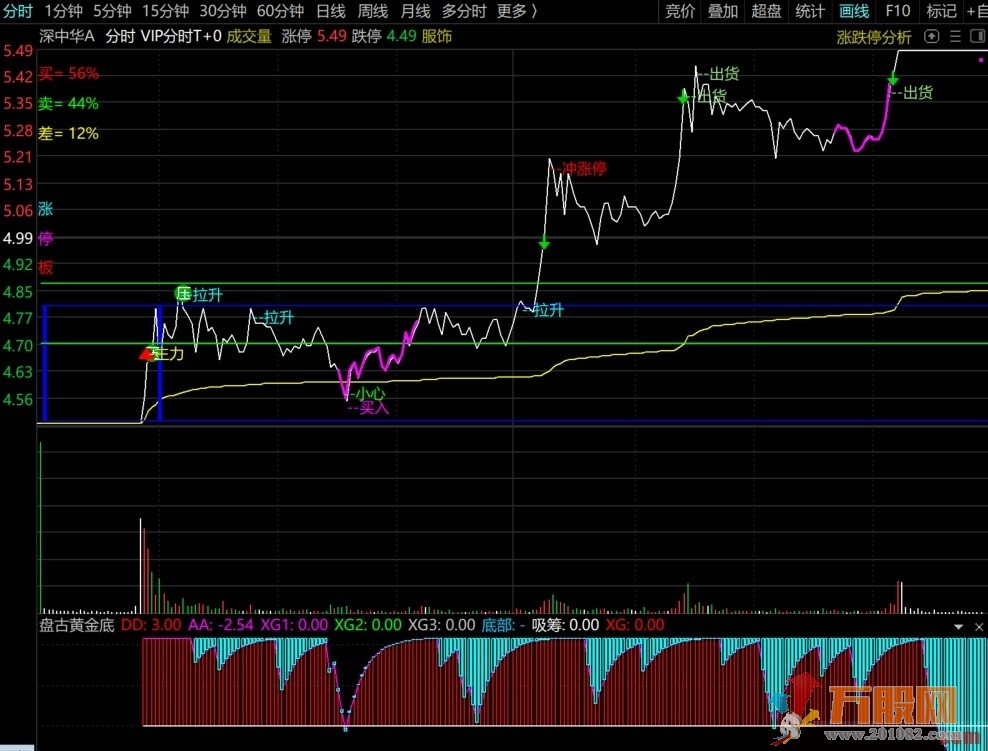Switch to the 日线 daily chart tab
The width and height of the screenshot is (988, 751).
pos(330,11)
